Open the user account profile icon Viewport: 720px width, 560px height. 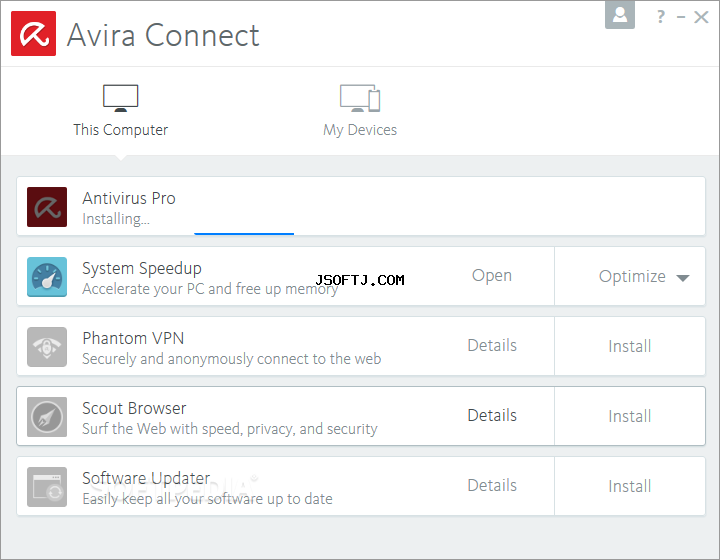(x=620, y=14)
